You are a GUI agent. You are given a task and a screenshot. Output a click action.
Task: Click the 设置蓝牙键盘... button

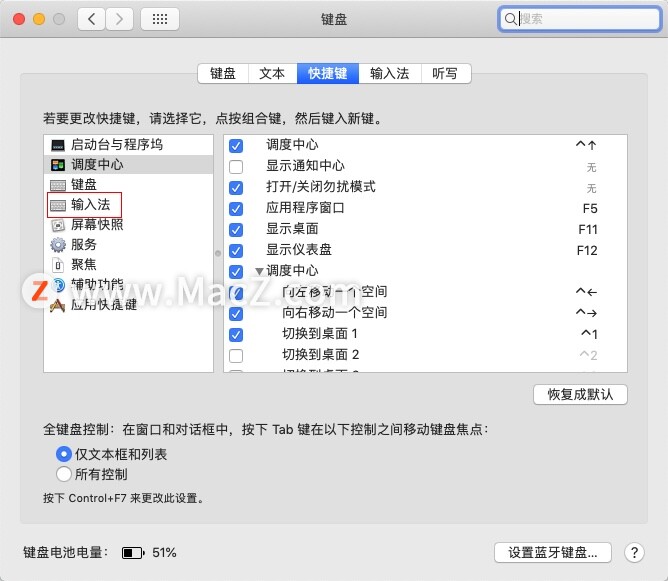(x=553, y=552)
